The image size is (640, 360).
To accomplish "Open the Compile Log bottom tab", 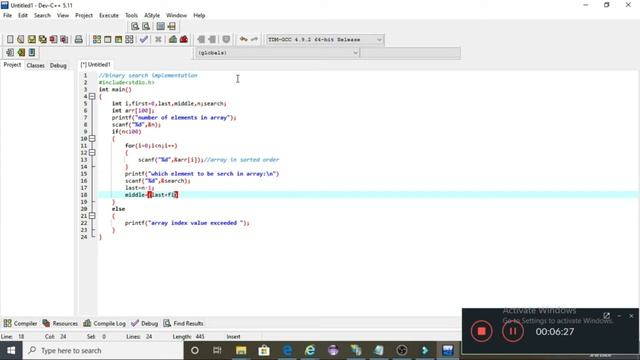I will click(x=104, y=323).
